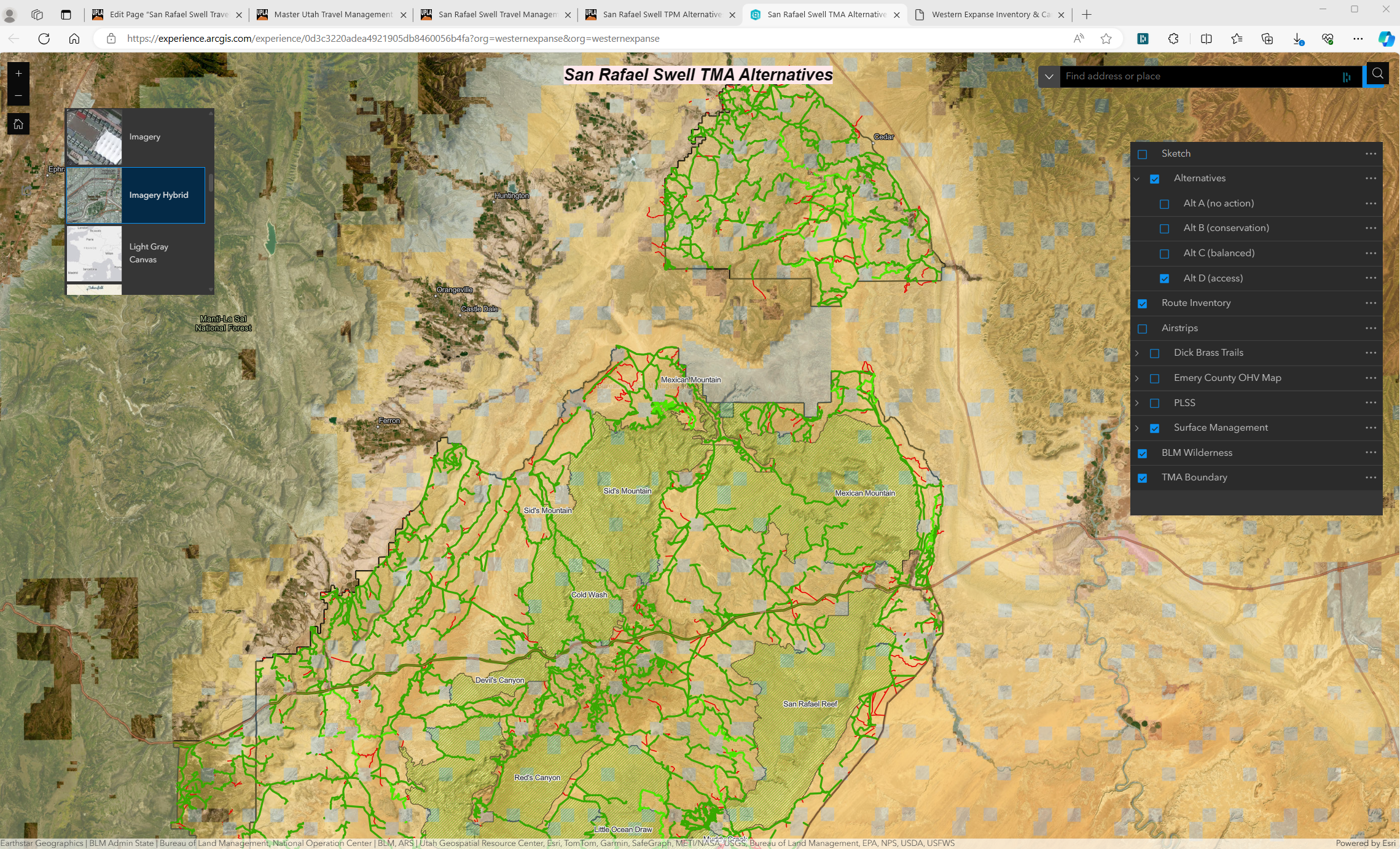This screenshot has width=1400, height=849.
Task: Add this page to favorites using the star
Action: coord(1106,39)
